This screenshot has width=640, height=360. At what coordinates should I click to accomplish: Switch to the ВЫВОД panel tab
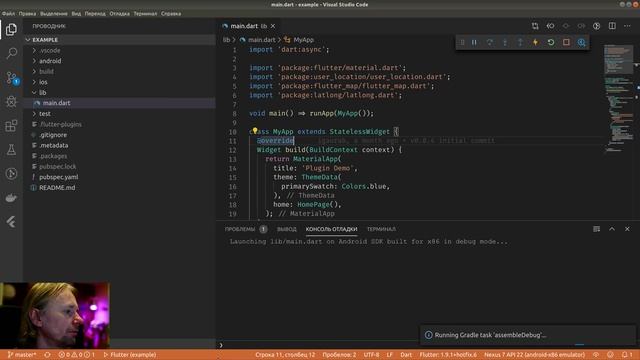[287, 229]
